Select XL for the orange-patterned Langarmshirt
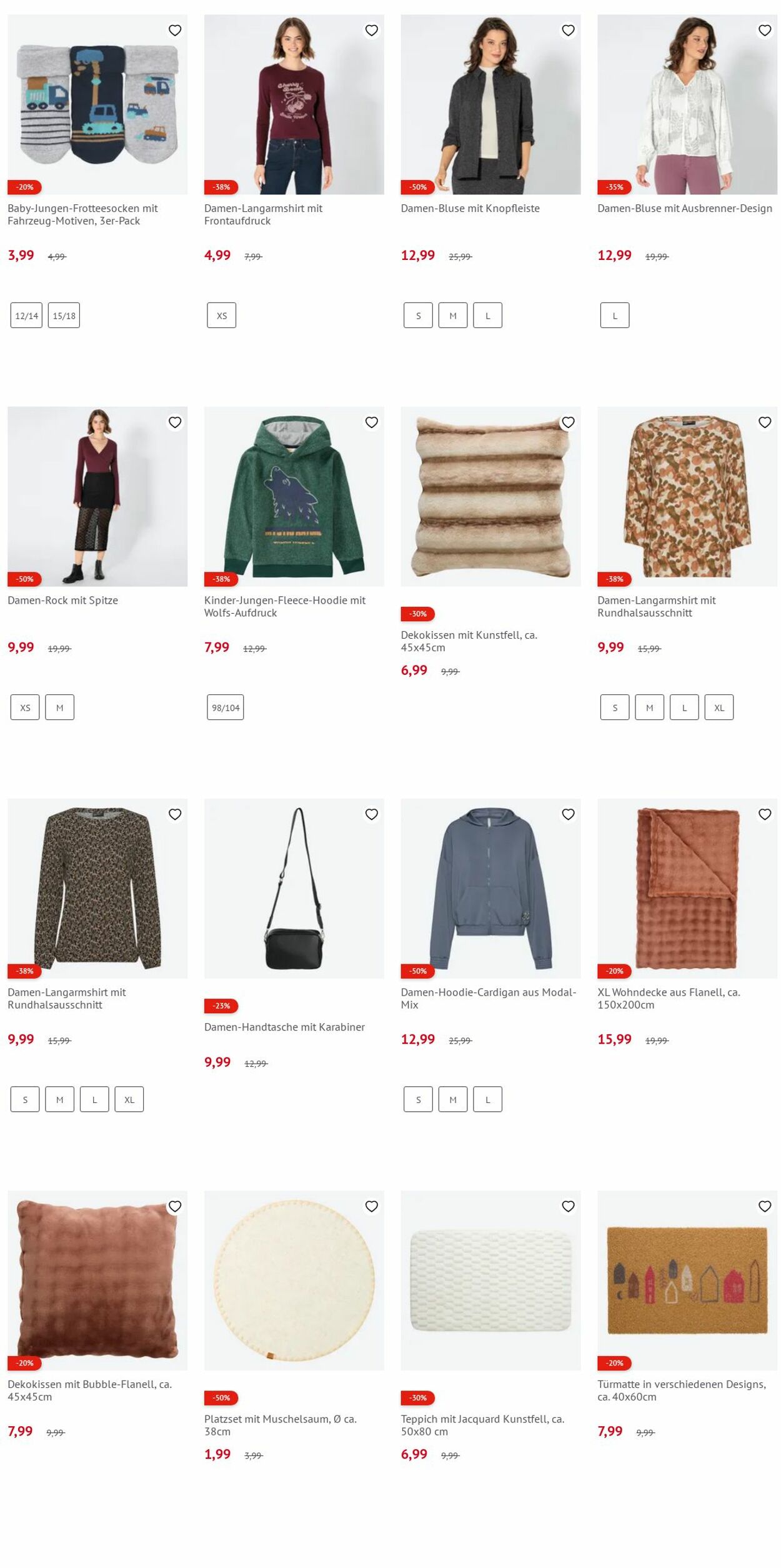The image size is (781, 1568). pyautogui.click(x=719, y=707)
